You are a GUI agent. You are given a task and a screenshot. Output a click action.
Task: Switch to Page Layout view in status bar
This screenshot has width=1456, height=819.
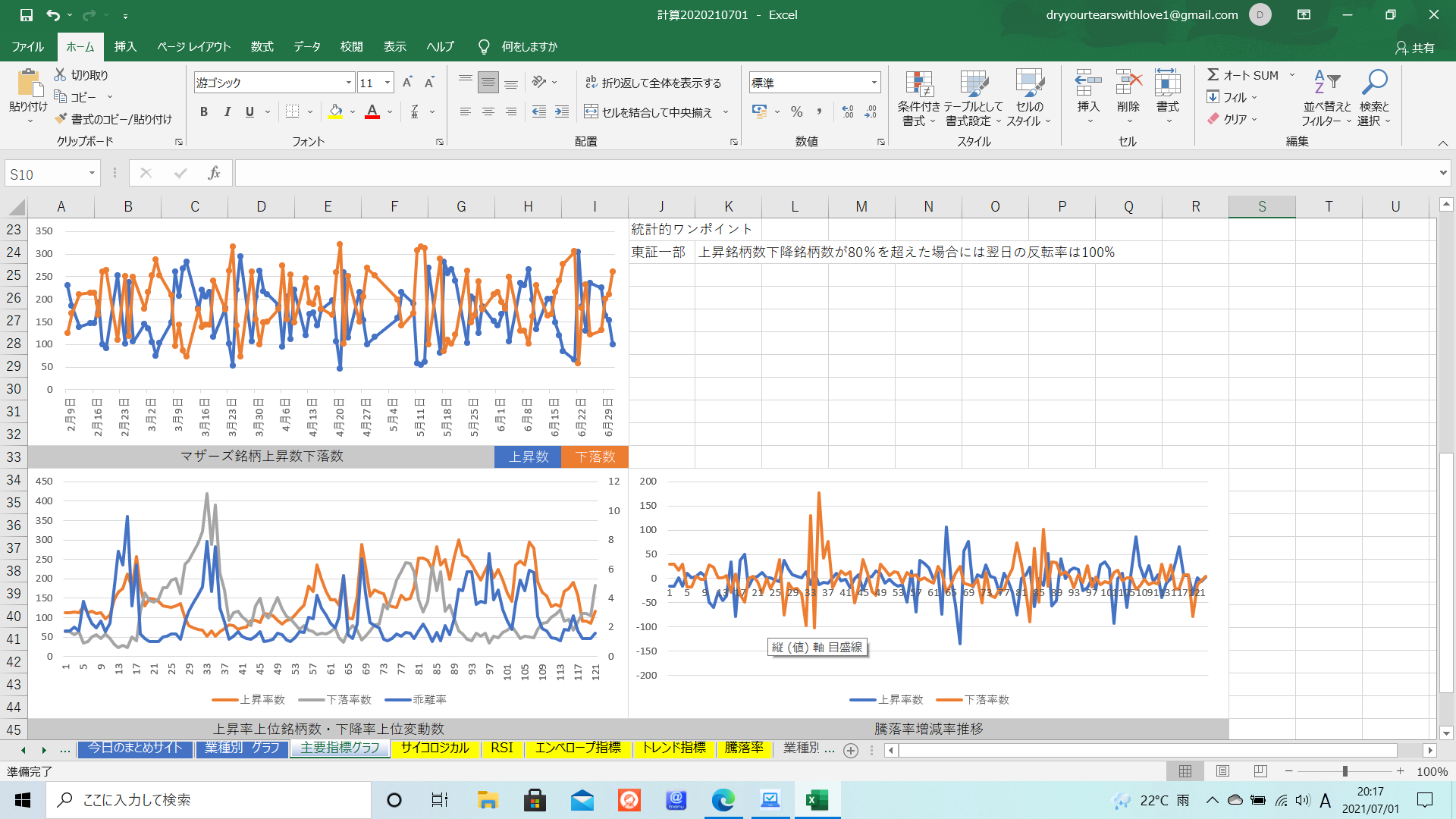pos(1222,771)
